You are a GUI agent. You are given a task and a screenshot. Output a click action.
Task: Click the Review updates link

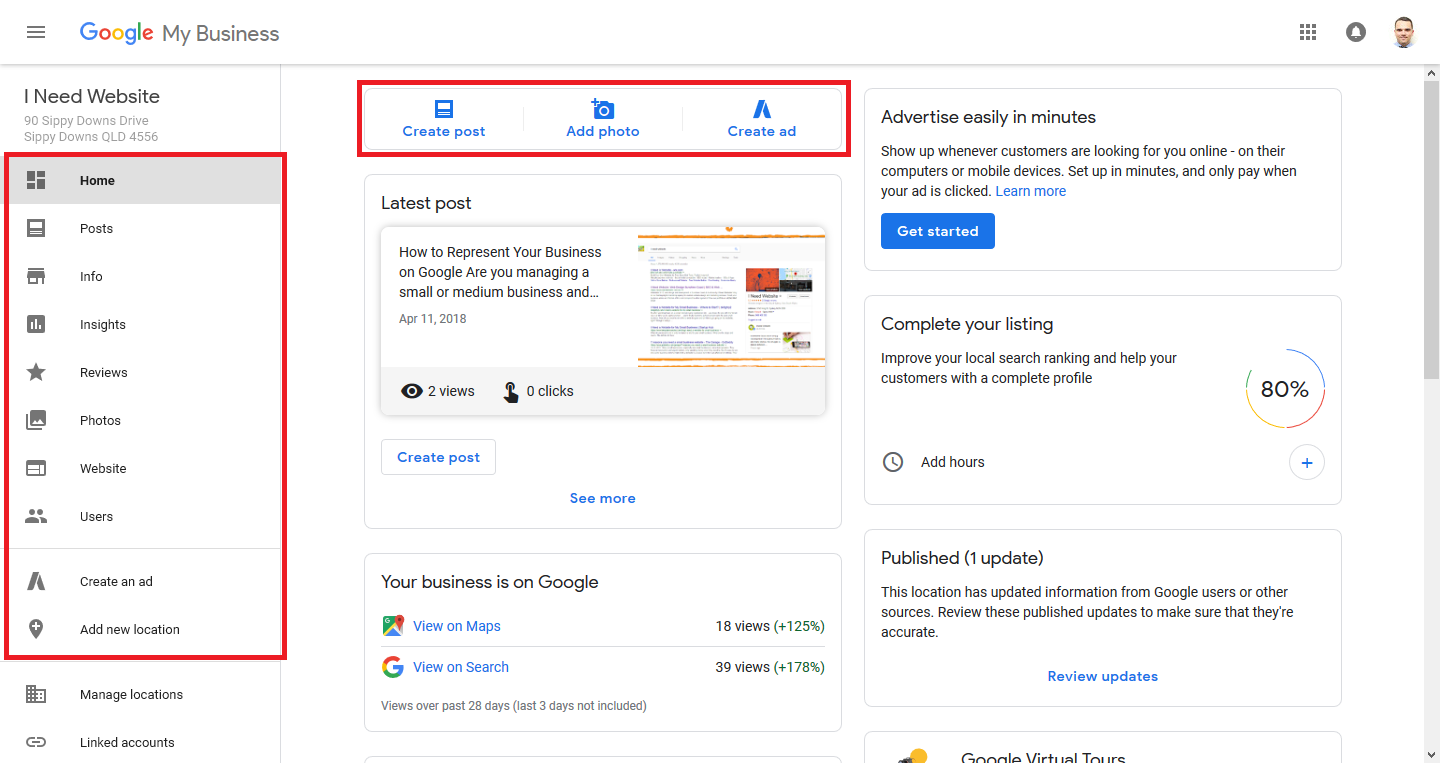1102,676
